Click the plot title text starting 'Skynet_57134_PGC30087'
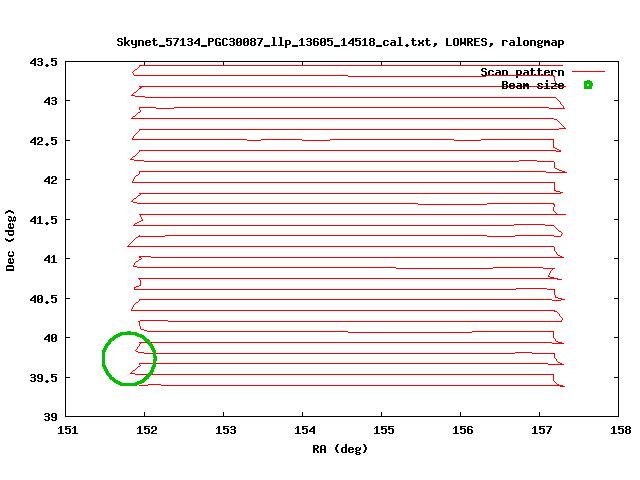The width and height of the screenshot is (640, 480). (x=340, y=42)
